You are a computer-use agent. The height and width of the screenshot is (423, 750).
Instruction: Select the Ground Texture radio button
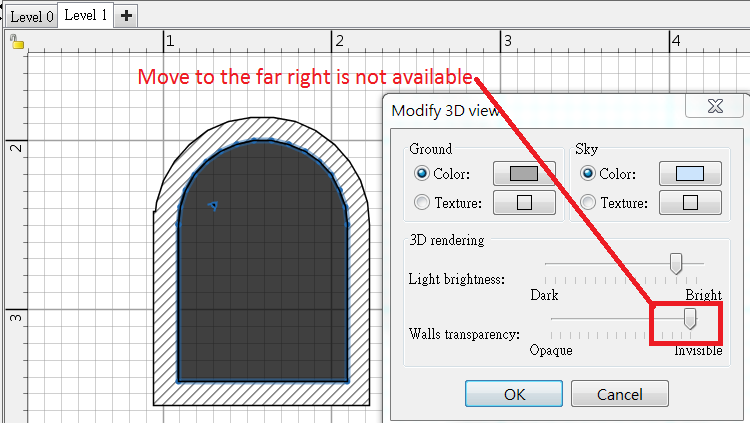(421, 203)
